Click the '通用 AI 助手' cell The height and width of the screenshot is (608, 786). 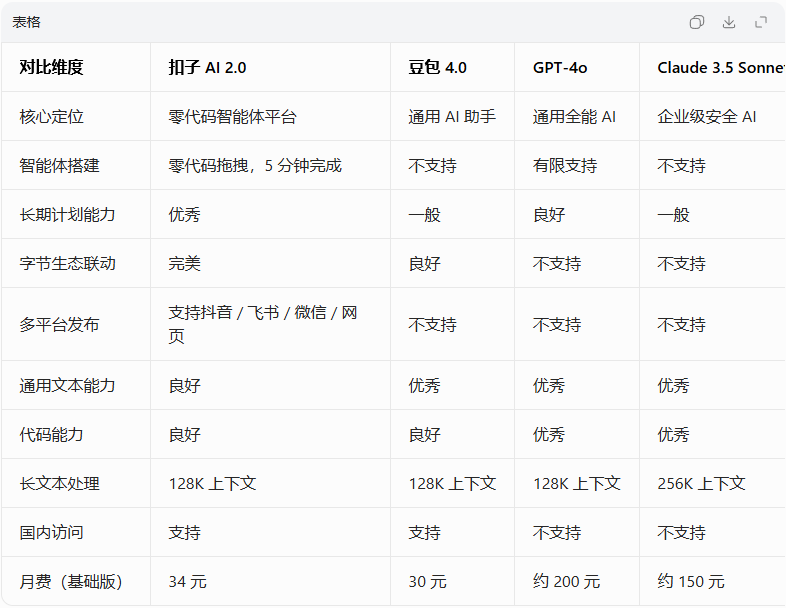[452, 116]
